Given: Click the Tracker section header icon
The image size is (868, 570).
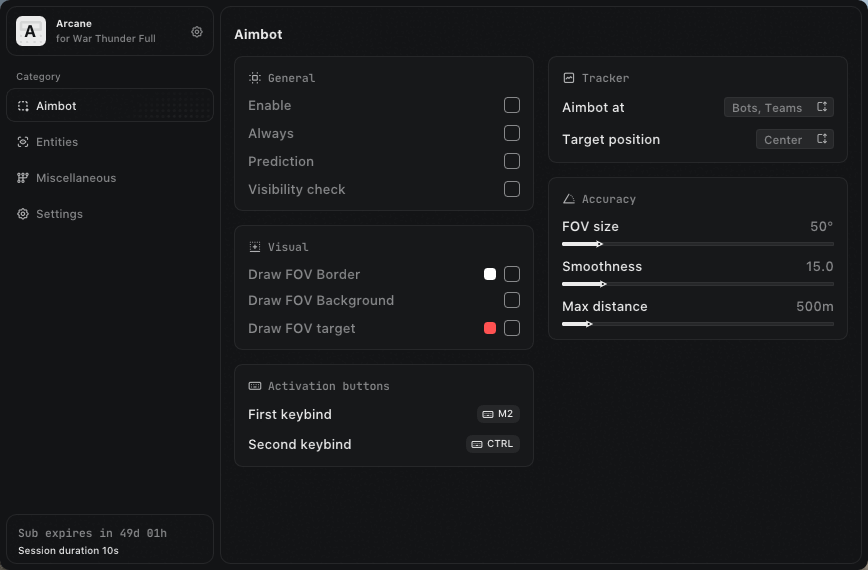Looking at the screenshot, I should point(569,78).
